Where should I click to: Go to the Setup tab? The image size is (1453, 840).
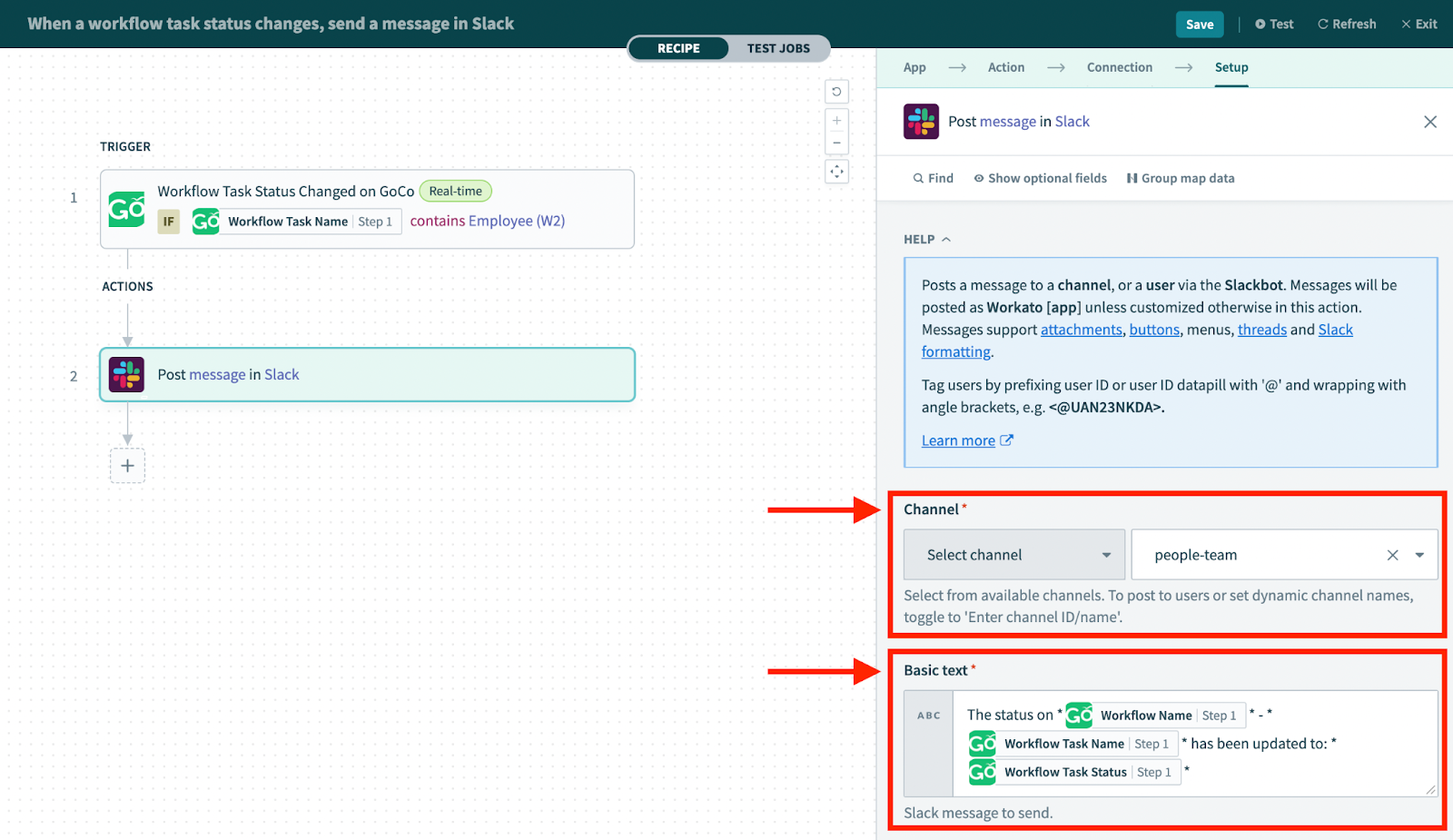point(1231,67)
